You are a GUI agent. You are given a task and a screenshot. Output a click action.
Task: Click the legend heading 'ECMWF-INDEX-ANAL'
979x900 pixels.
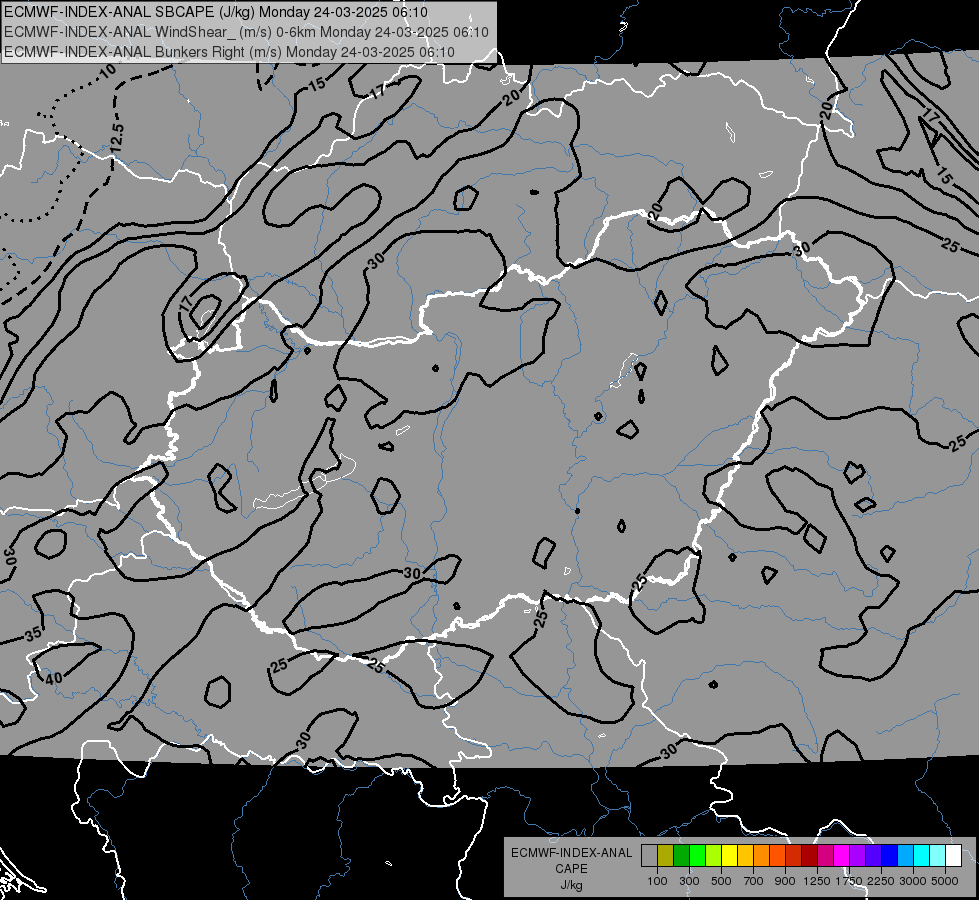[571, 853]
